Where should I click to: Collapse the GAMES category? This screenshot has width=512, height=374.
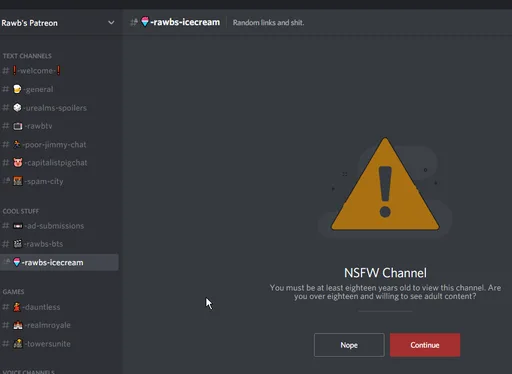tap(13, 292)
